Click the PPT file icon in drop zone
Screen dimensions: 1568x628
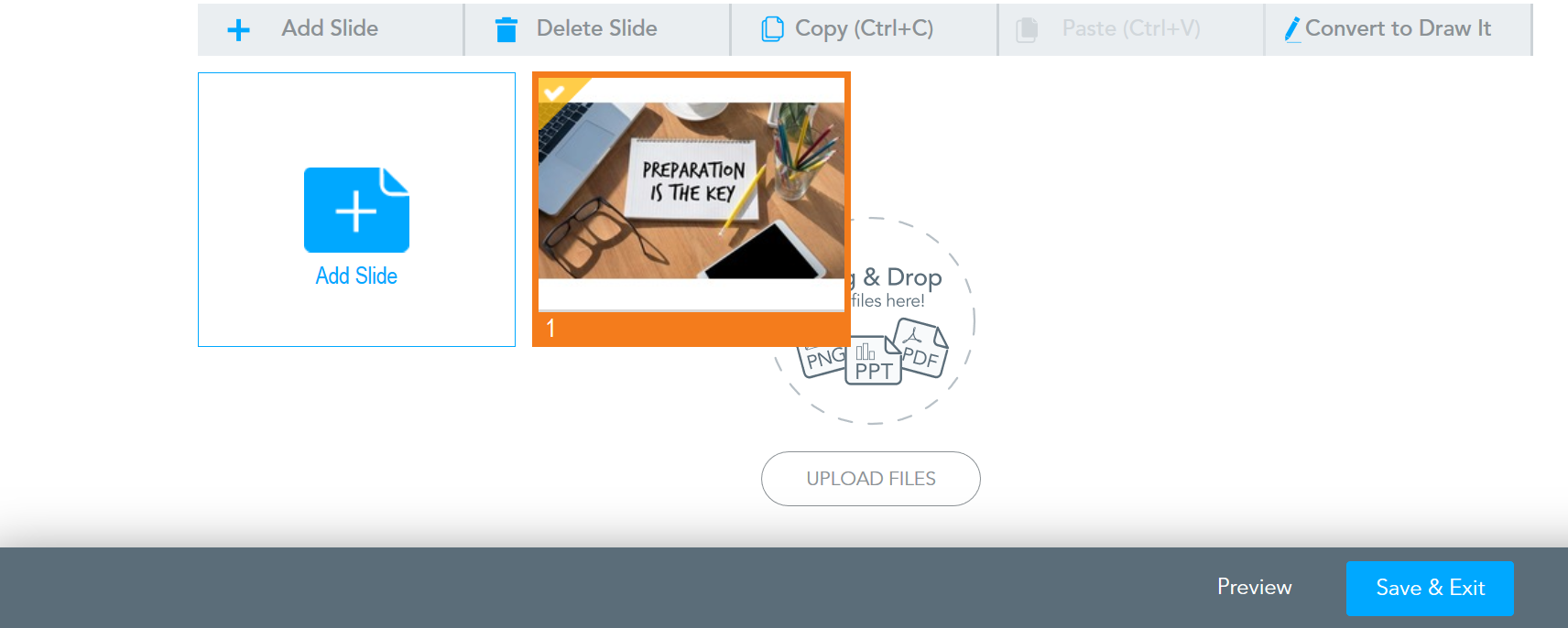click(x=873, y=361)
